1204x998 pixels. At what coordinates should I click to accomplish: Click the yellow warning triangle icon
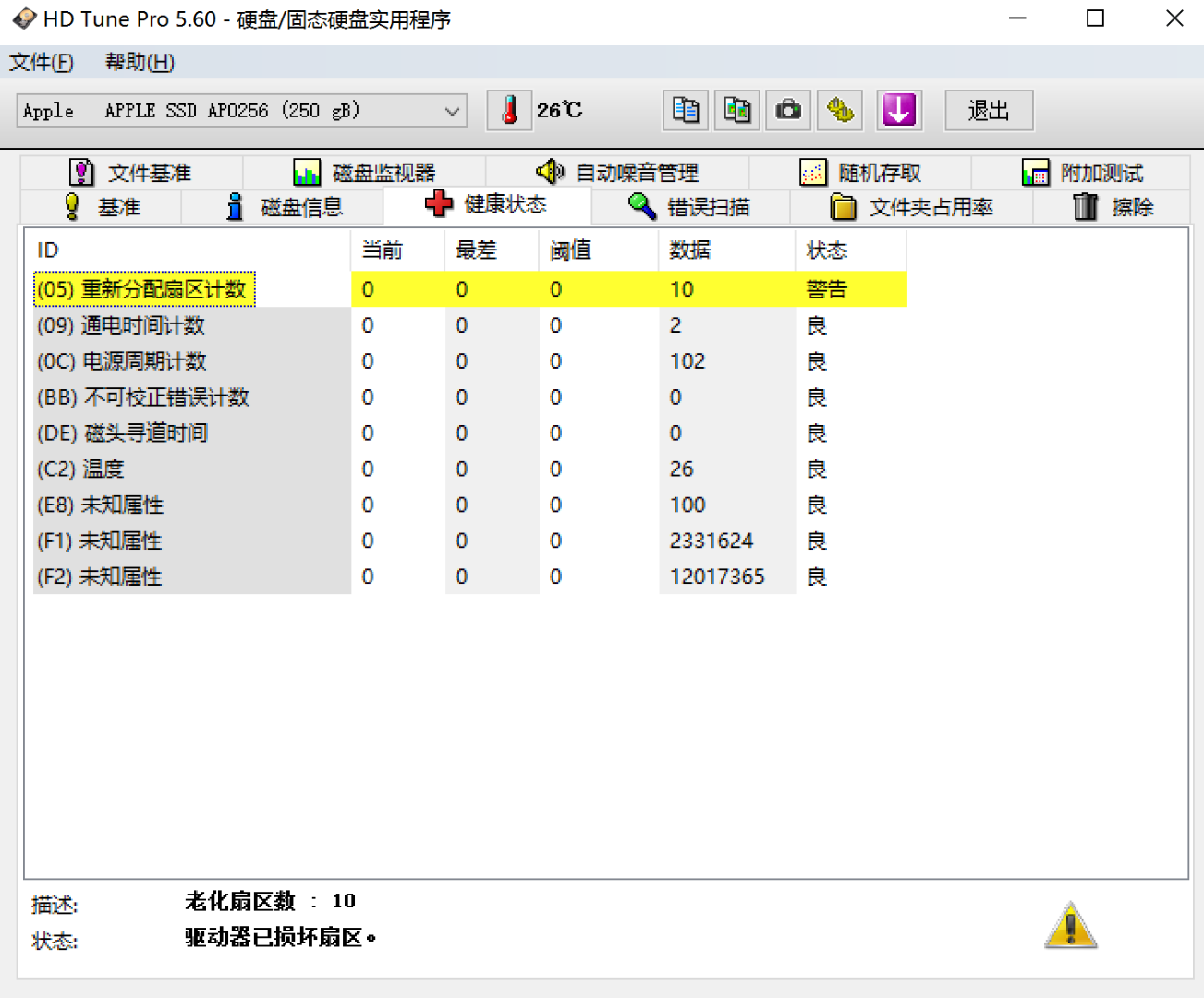click(x=1071, y=925)
